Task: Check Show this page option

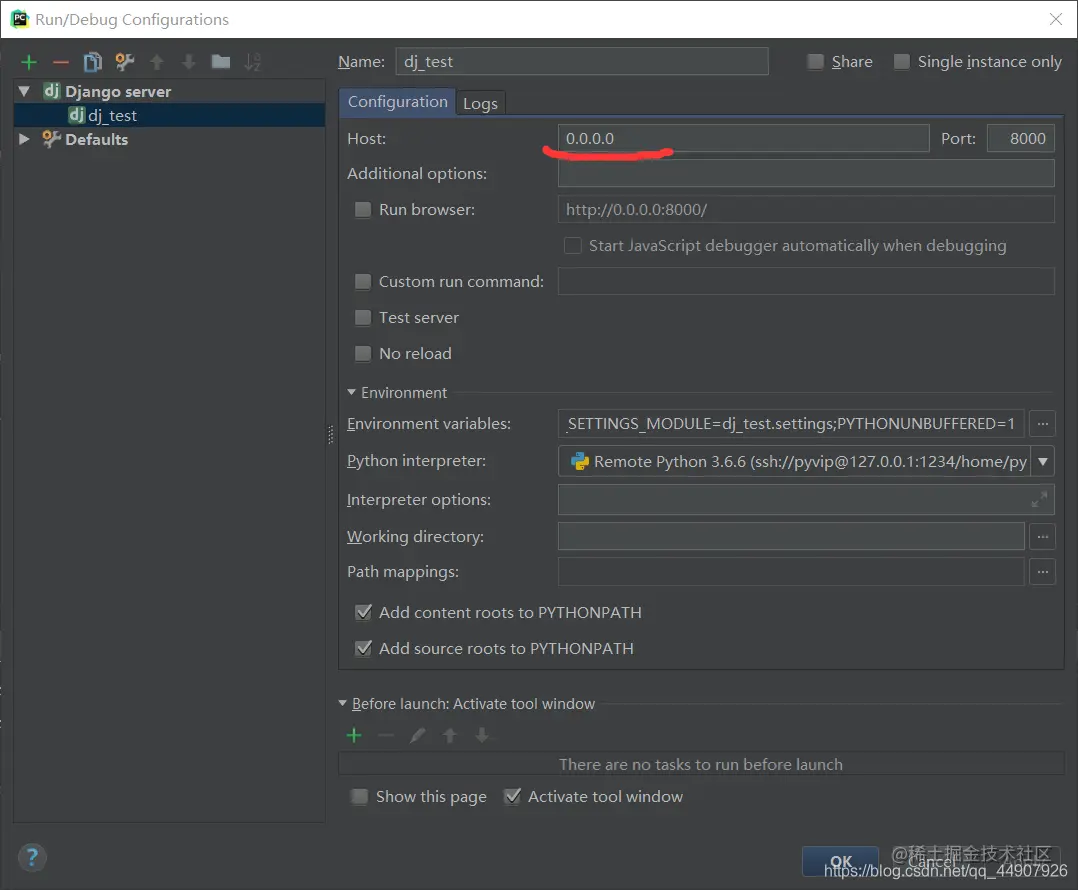Action: (359, 797)
